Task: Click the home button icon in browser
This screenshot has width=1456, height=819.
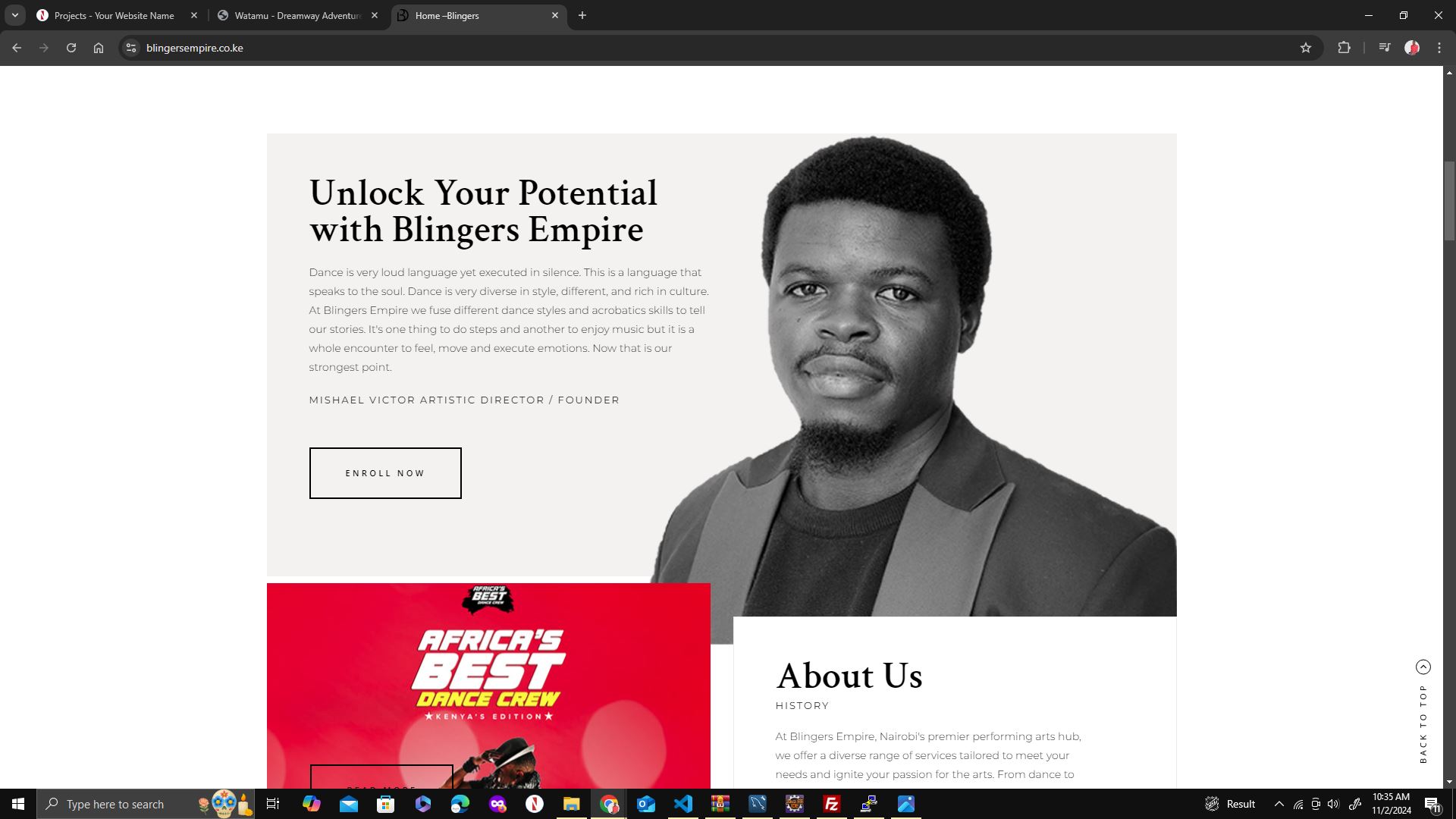Action: [98, 47]
